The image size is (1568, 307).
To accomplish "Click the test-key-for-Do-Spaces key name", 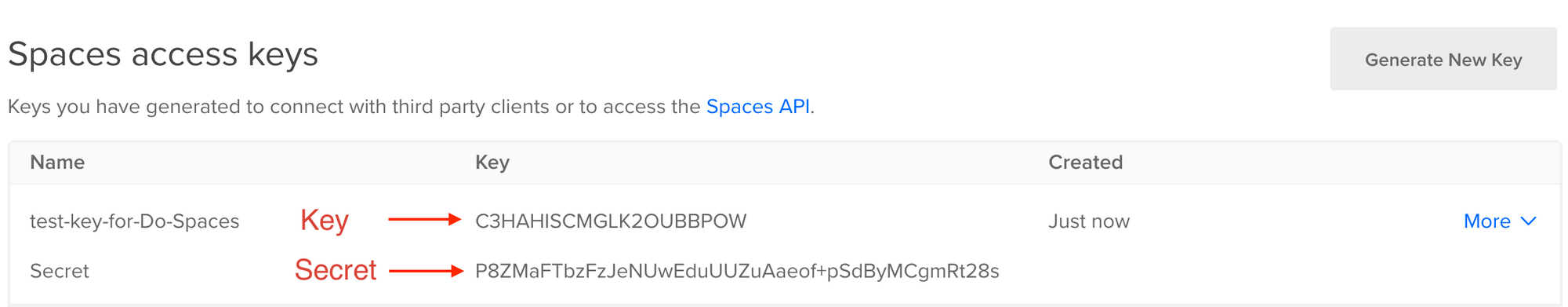I will click(x=134, y=221).
